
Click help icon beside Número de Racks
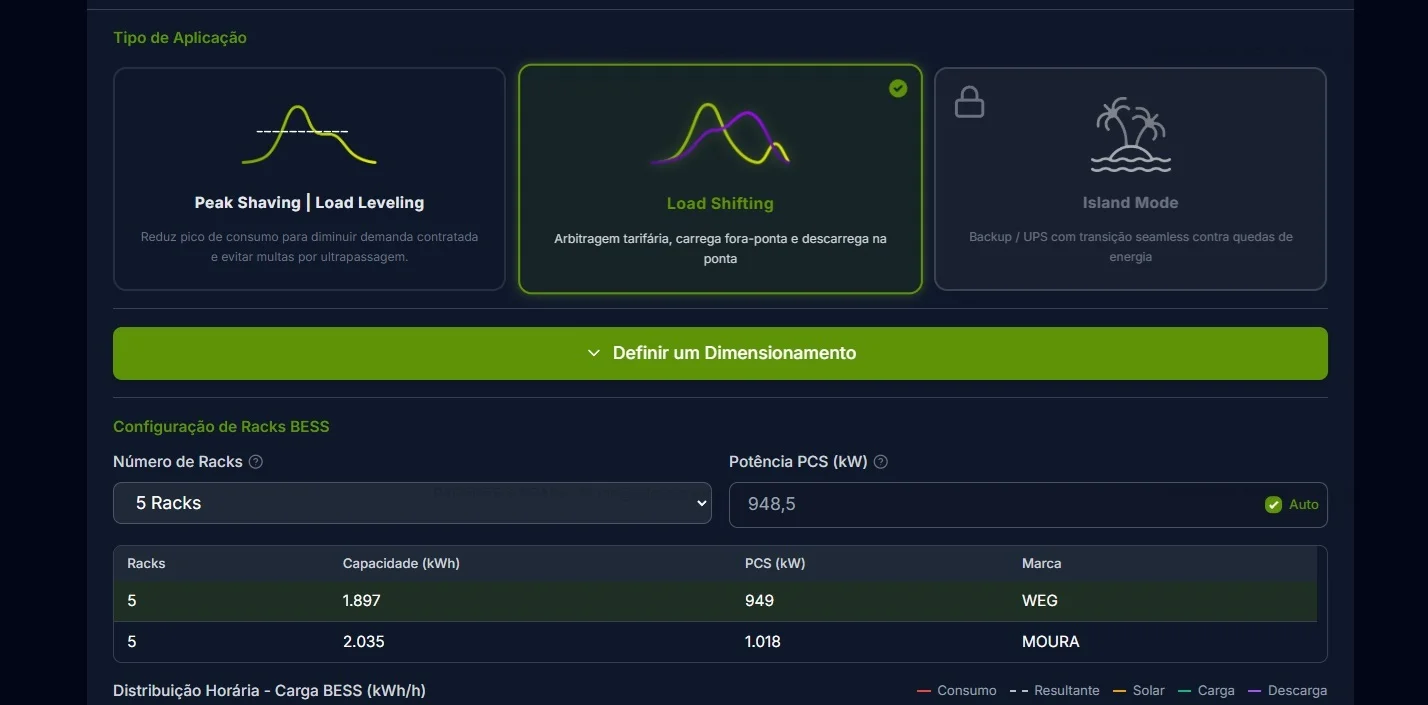click(x=256, y=462)
